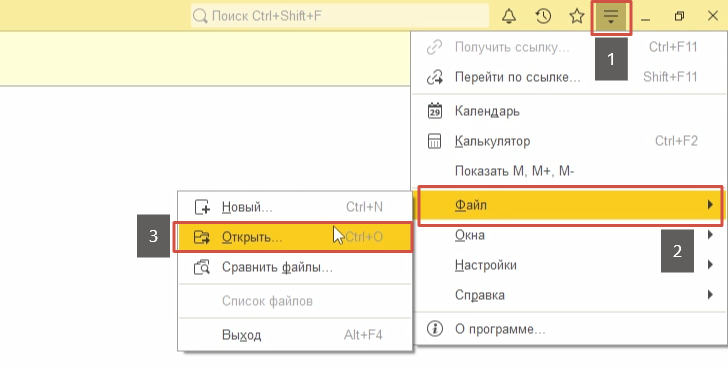Image resolution: width=728 pixels, height=369 pixels.
Task: Click into the Поиск search field
Action: click(340, 16)
